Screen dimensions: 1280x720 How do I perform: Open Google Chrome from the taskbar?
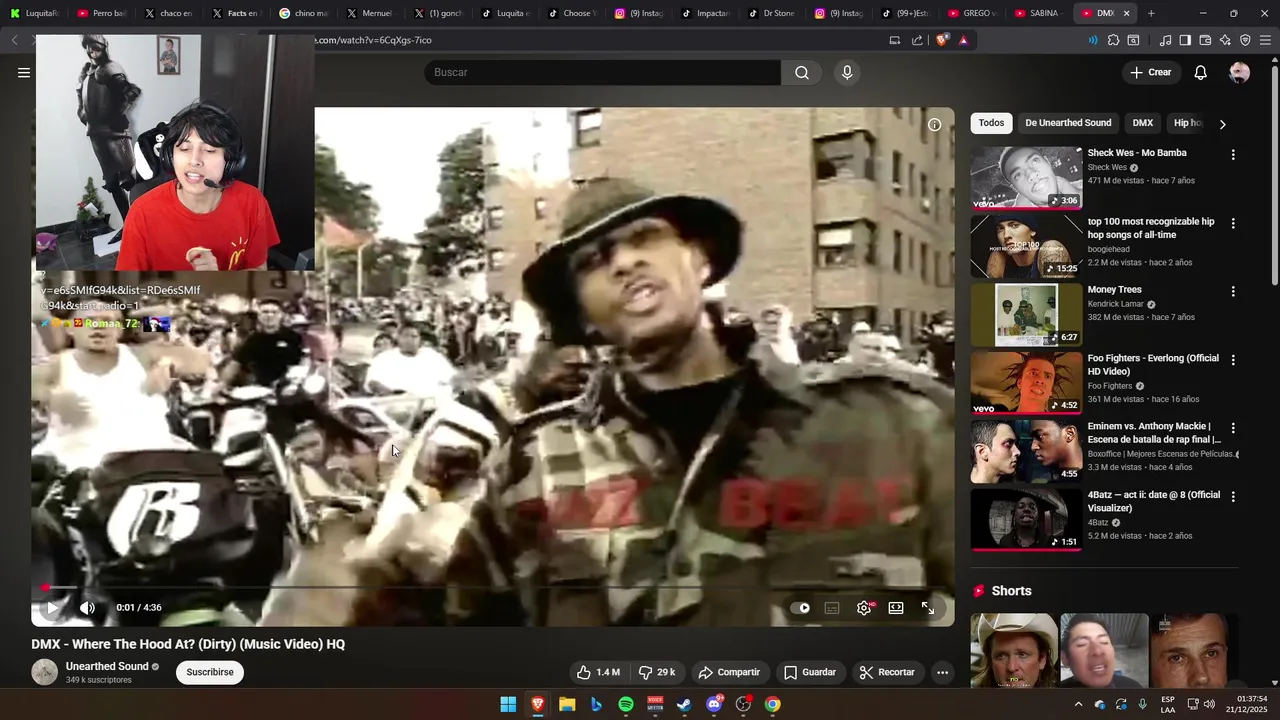[773, 704]
